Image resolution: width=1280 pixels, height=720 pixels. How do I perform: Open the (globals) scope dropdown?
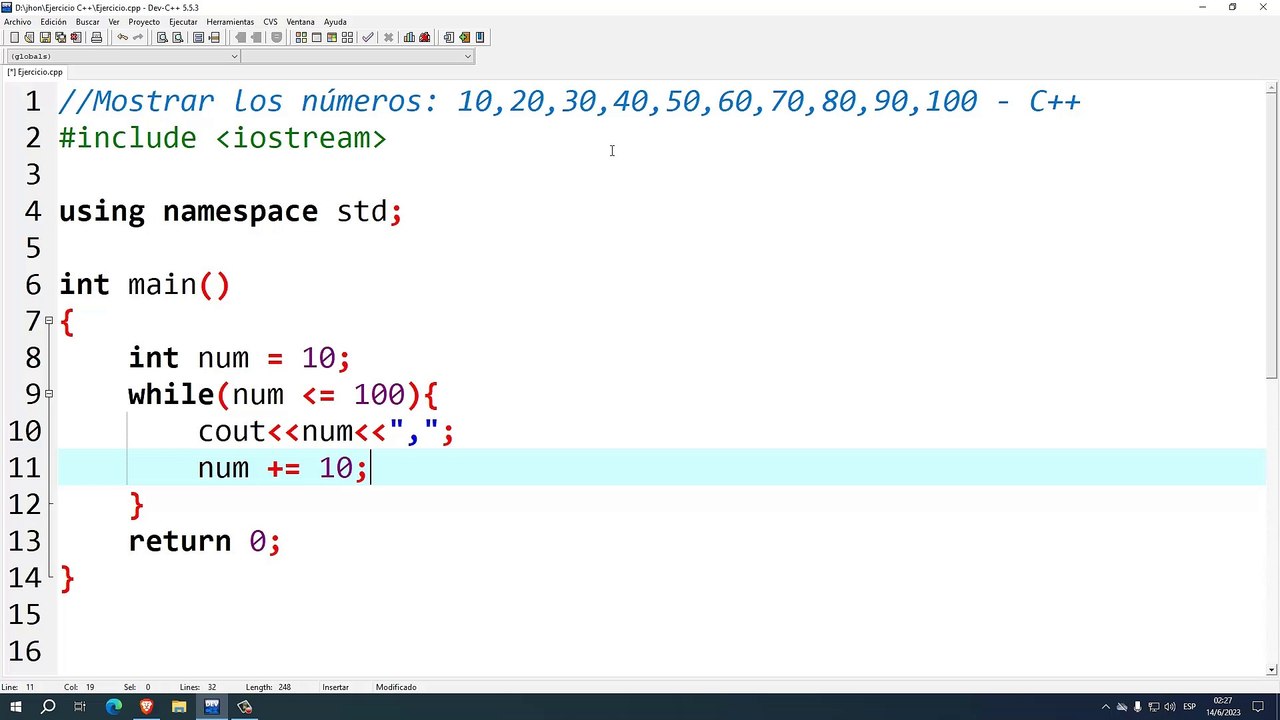(x=124, y=56)
